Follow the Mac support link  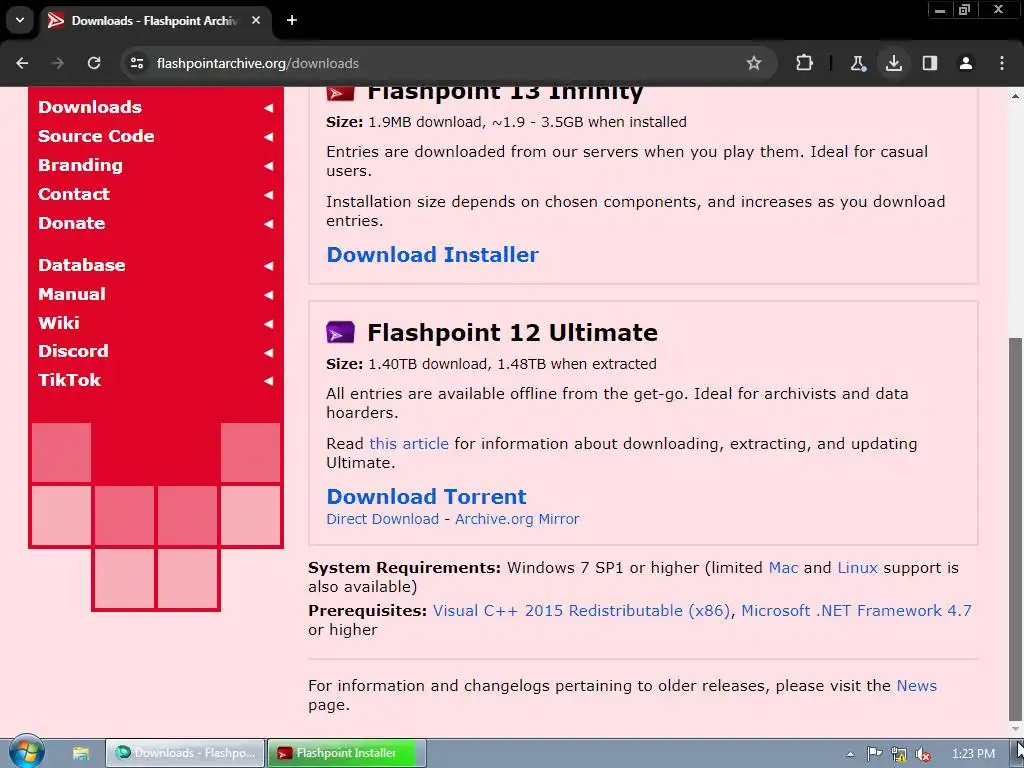click(783, 568)
